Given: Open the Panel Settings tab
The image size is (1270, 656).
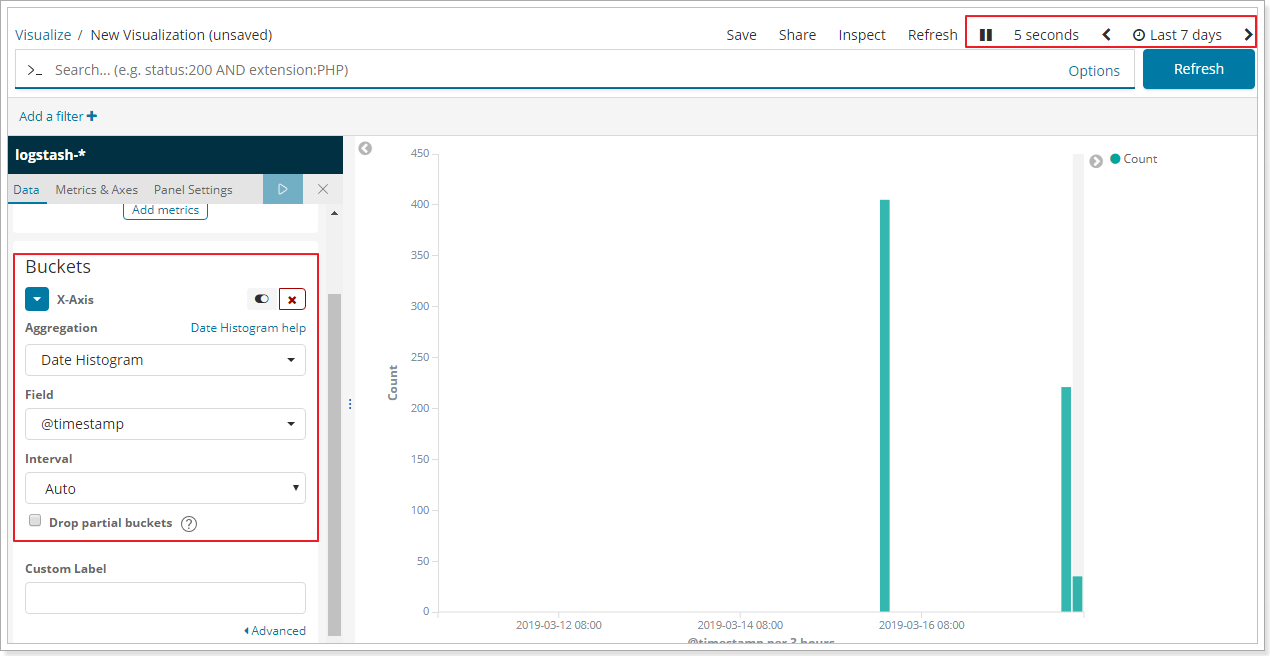Looking at the screenshot, I should (x=193, y=190).
